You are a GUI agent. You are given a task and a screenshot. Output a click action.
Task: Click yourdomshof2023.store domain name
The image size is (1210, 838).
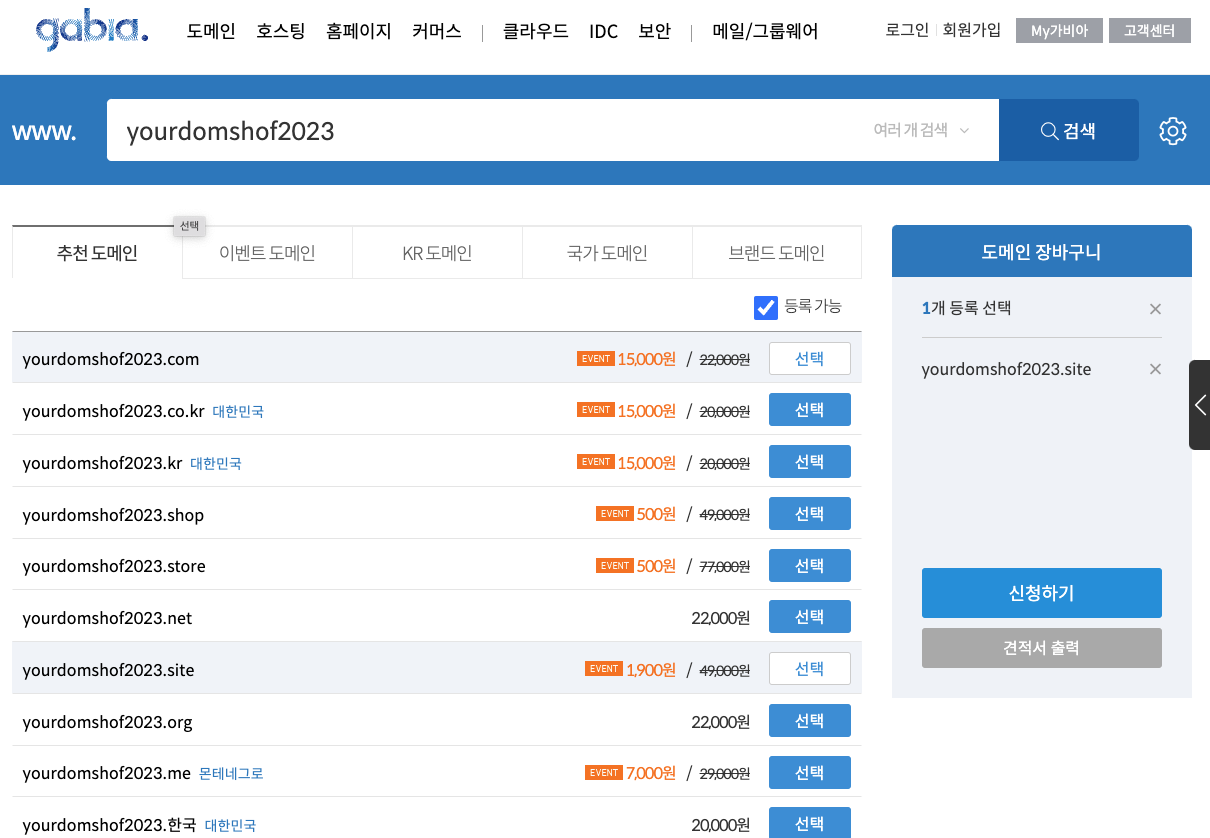tap(114, 566)
